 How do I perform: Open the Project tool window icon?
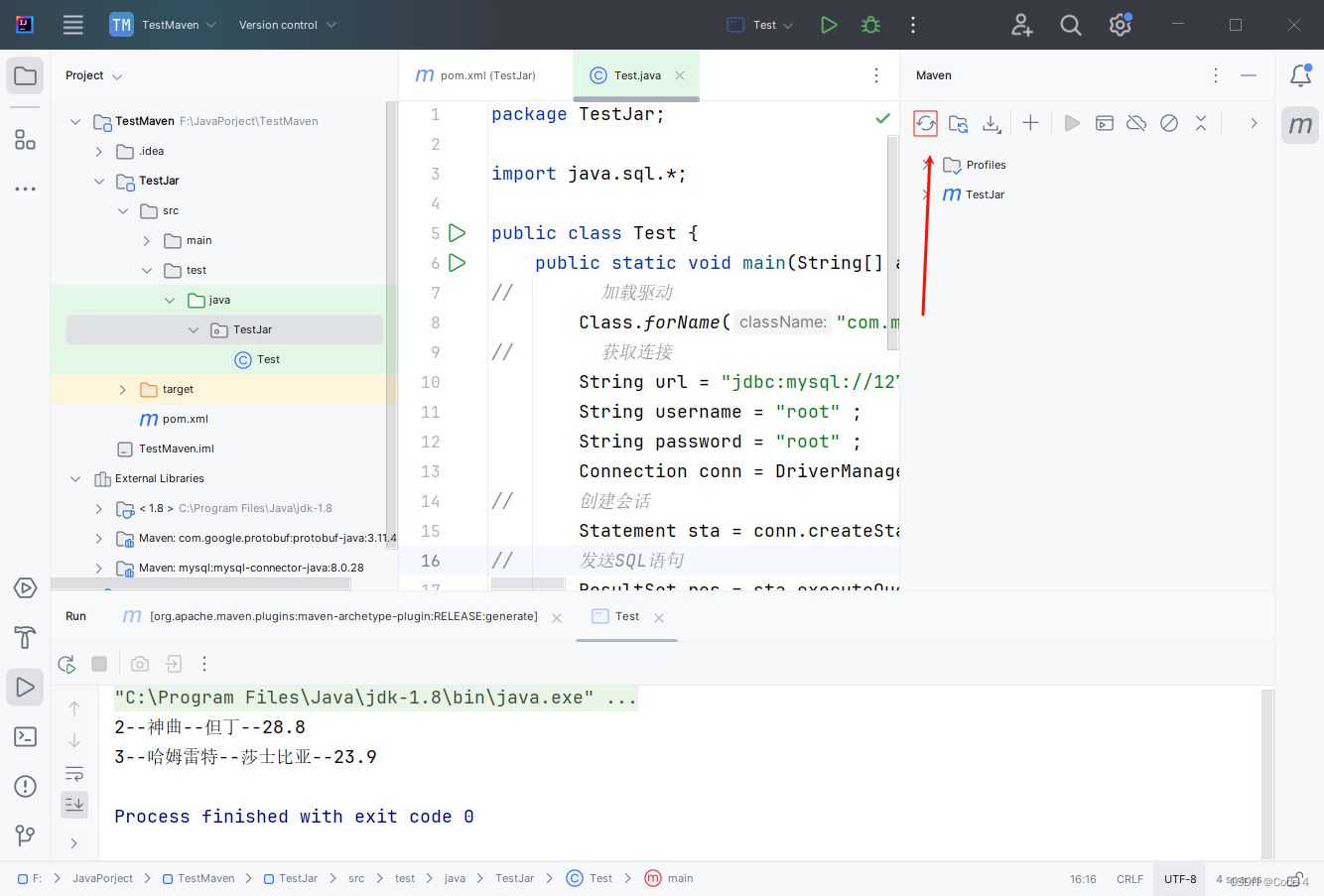point(26,76)
